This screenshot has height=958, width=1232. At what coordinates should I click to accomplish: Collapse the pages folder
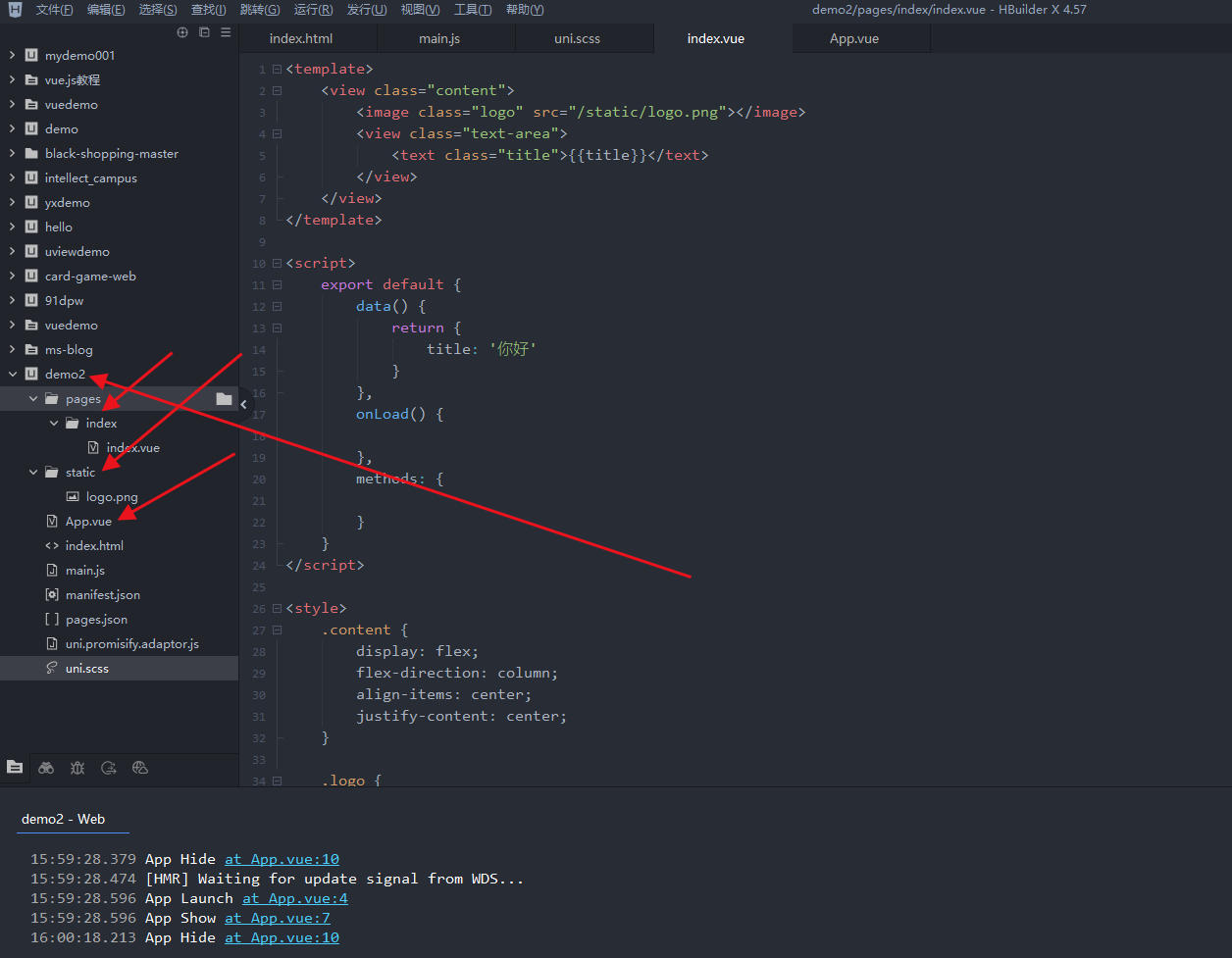pos(32,399)
